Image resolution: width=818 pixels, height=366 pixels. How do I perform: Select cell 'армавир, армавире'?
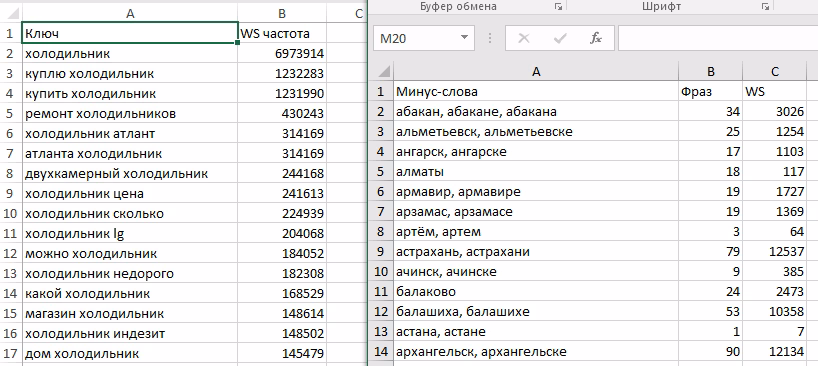pyautogui.click(x=536, y=191)
